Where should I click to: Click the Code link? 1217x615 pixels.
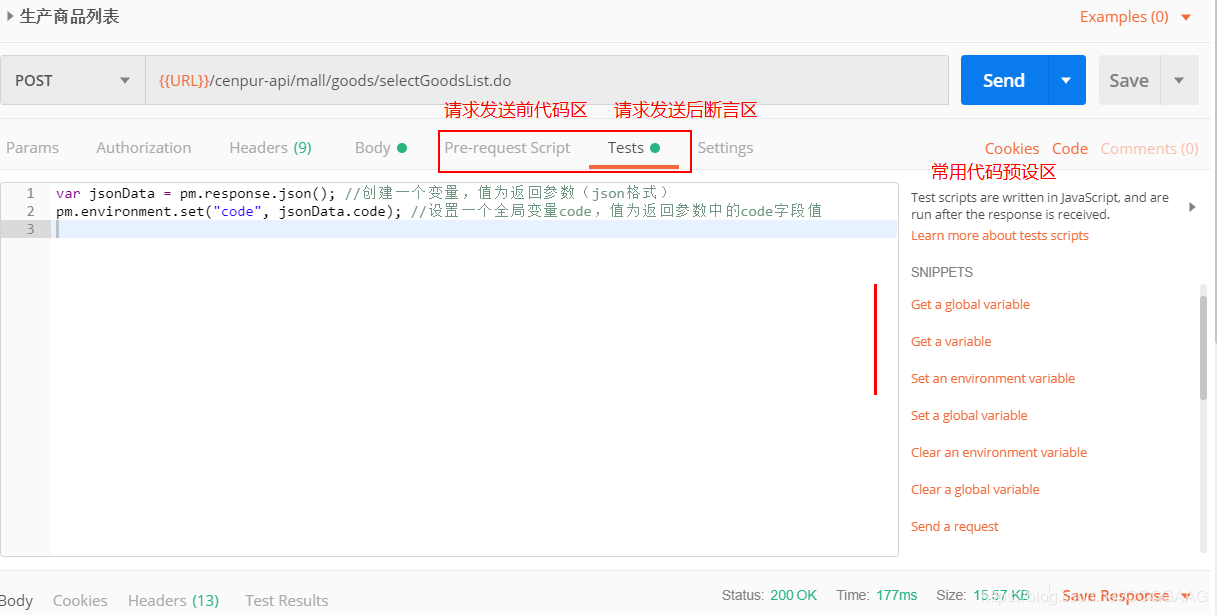pos(1070,149)
